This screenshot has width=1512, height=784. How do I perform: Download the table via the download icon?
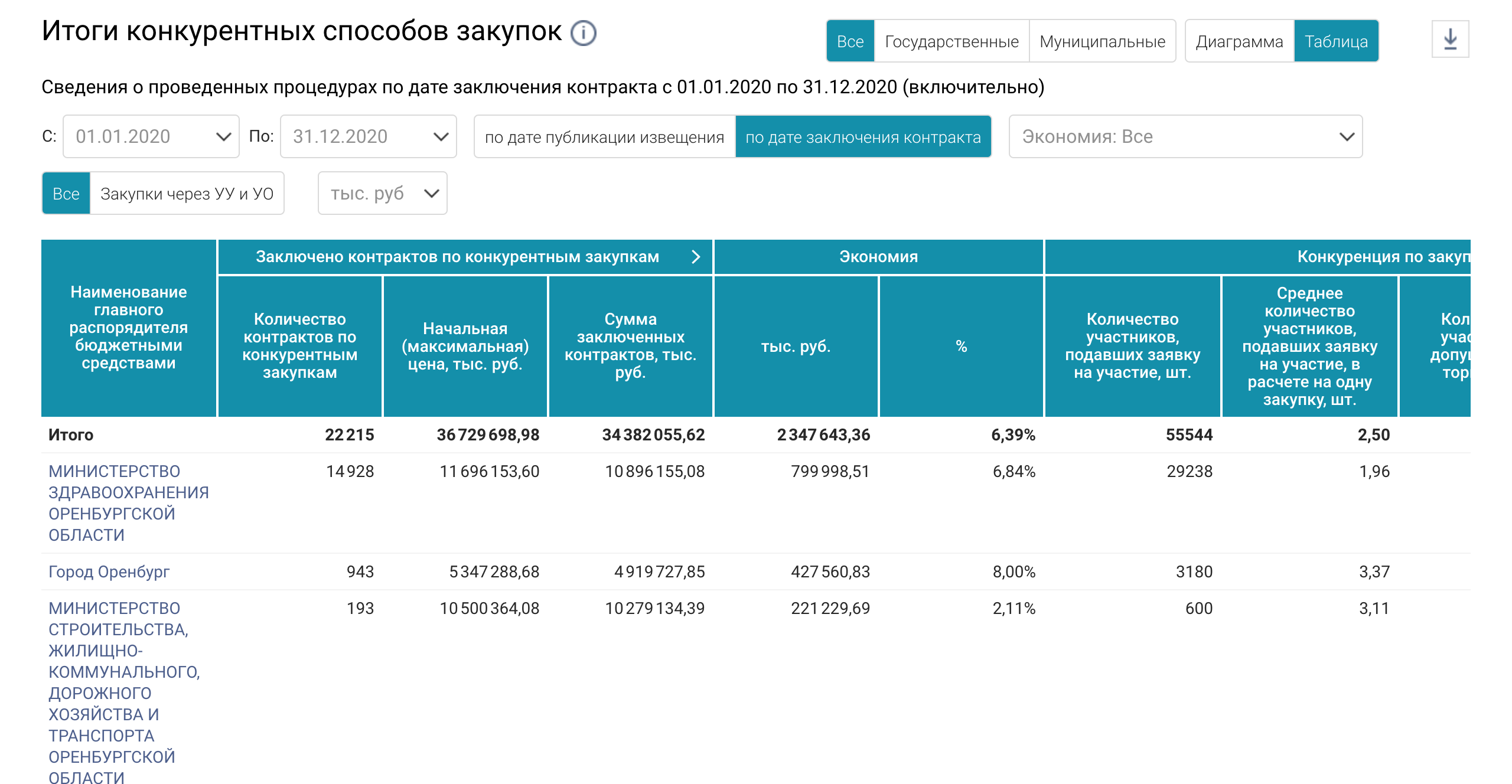pyautogui.click(x=1450, y=40)
